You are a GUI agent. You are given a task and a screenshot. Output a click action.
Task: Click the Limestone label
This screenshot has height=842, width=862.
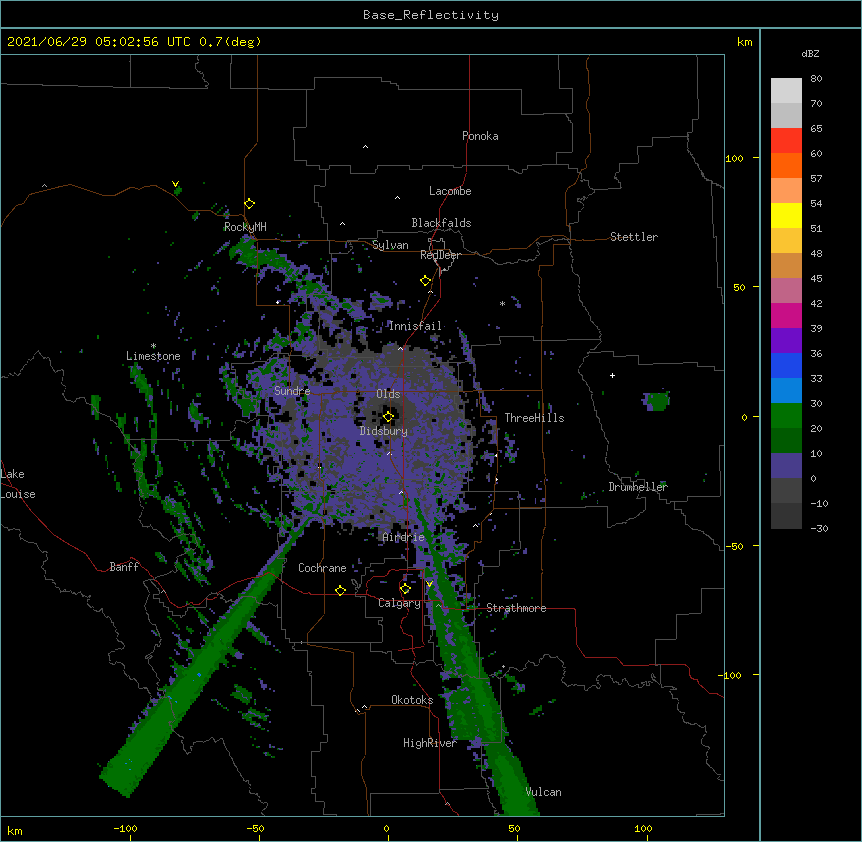point(153,356)
